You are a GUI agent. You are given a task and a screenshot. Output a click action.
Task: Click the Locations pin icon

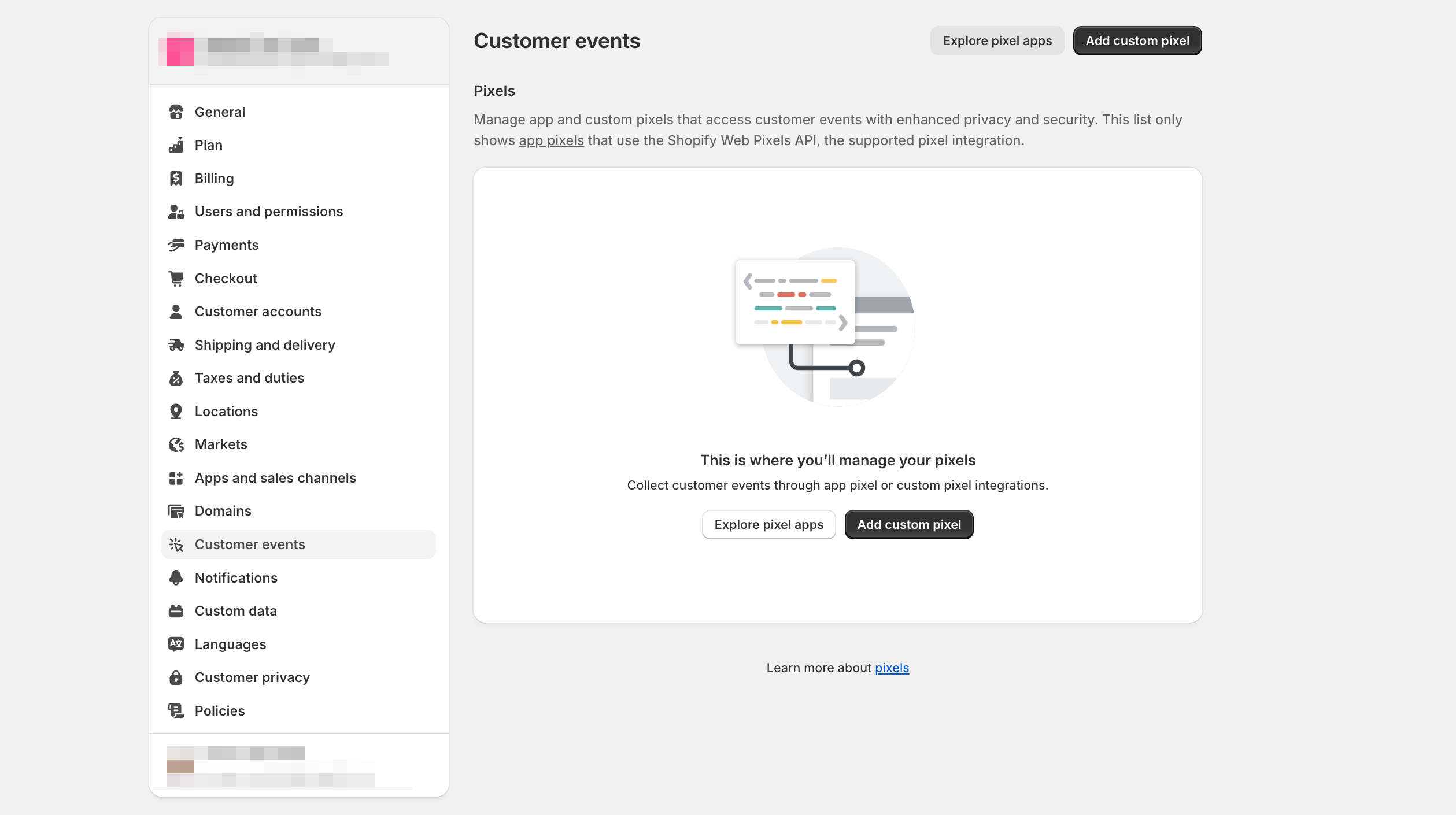coord(176,412)
